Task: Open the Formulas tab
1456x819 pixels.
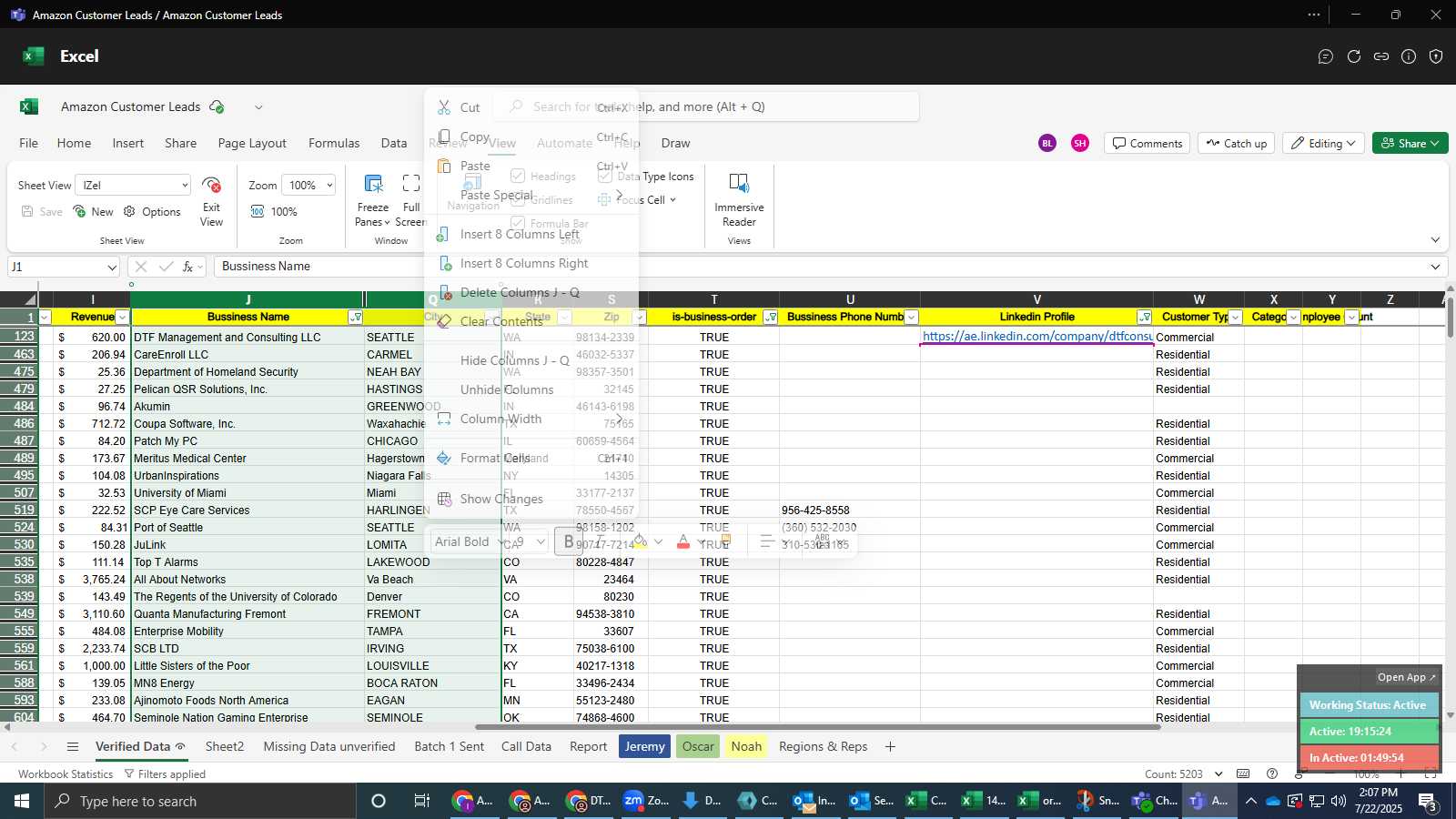Action: [334, 143]
